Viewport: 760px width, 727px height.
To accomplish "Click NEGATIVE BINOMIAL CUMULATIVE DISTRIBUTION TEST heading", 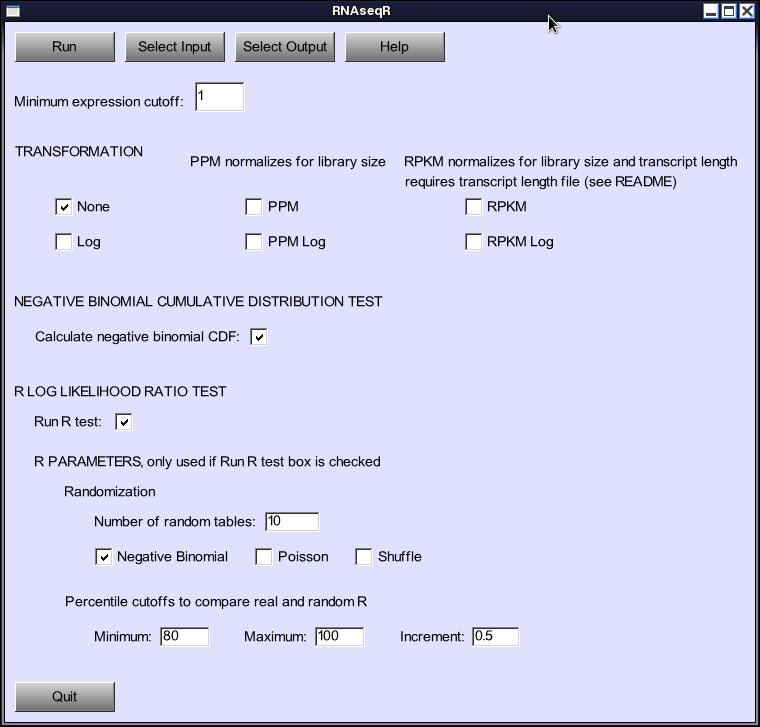I will point(198,301).
